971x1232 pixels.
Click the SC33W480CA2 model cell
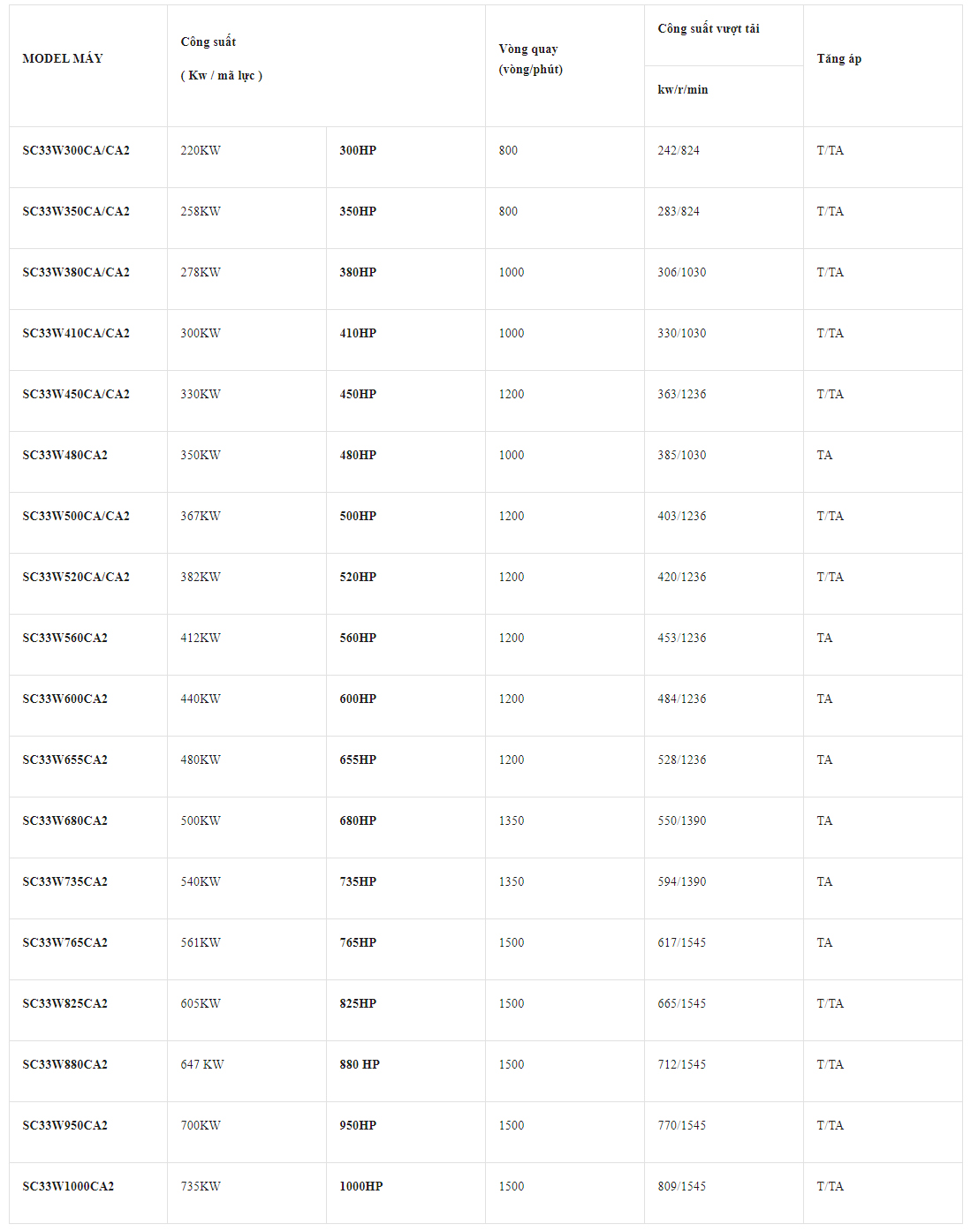point(64,455)
